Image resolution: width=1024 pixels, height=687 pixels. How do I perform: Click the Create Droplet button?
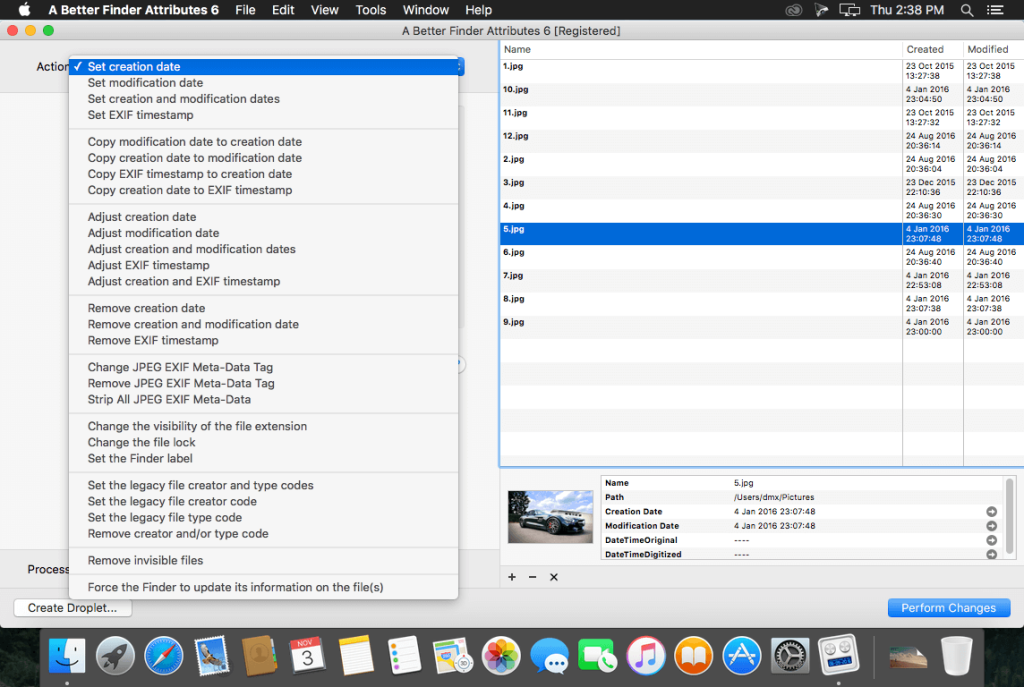[x=71, y=607]
